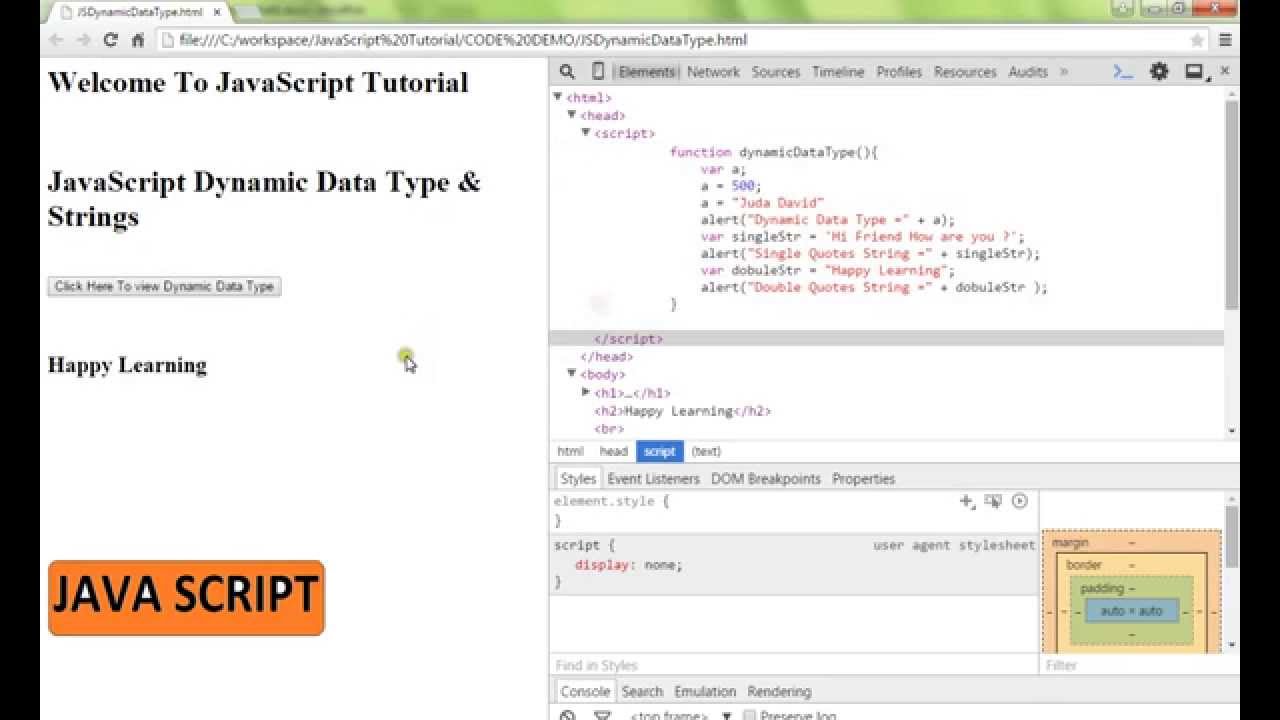Click the script breadcrumb item
Viewport: 1280px width, 720px height.
[x=660, y=451]
